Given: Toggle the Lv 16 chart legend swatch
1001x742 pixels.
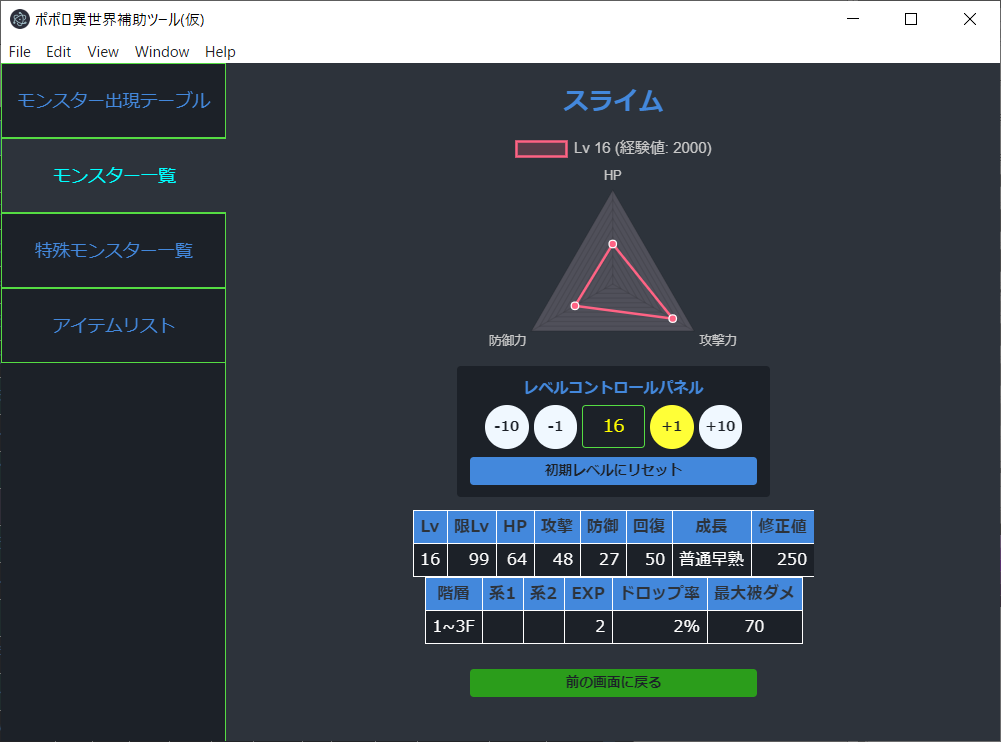Looking at the screenshot, I should [x=541, y=149].
